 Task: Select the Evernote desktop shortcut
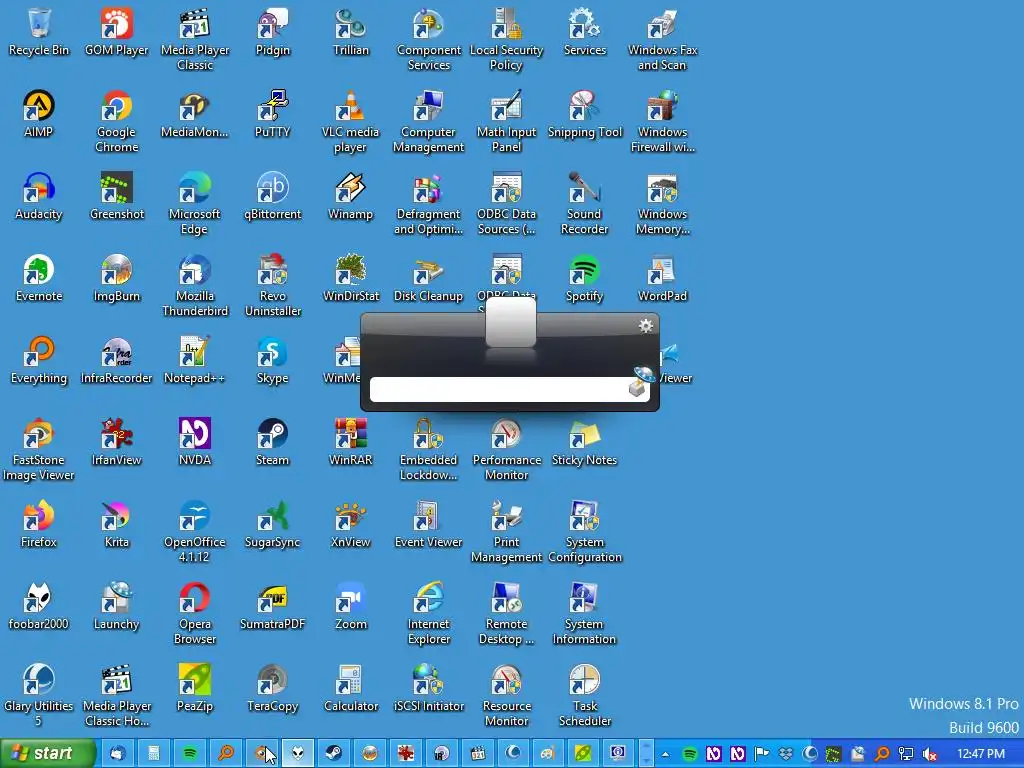click(x=39, y=279)
